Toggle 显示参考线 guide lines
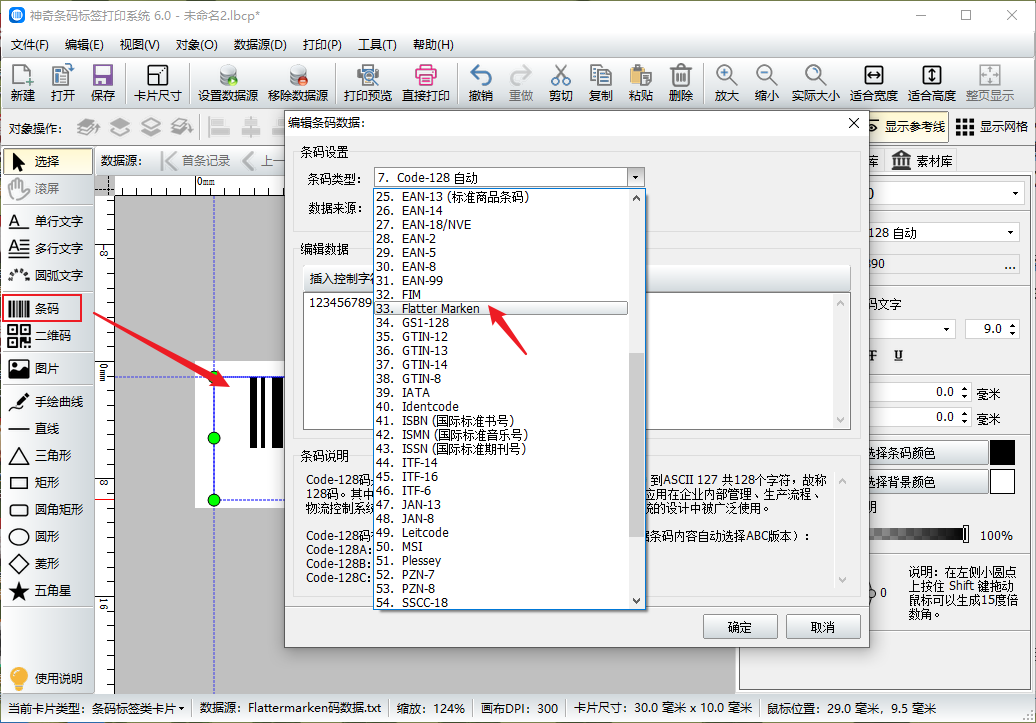1036x723 pixels. [906, 126]
